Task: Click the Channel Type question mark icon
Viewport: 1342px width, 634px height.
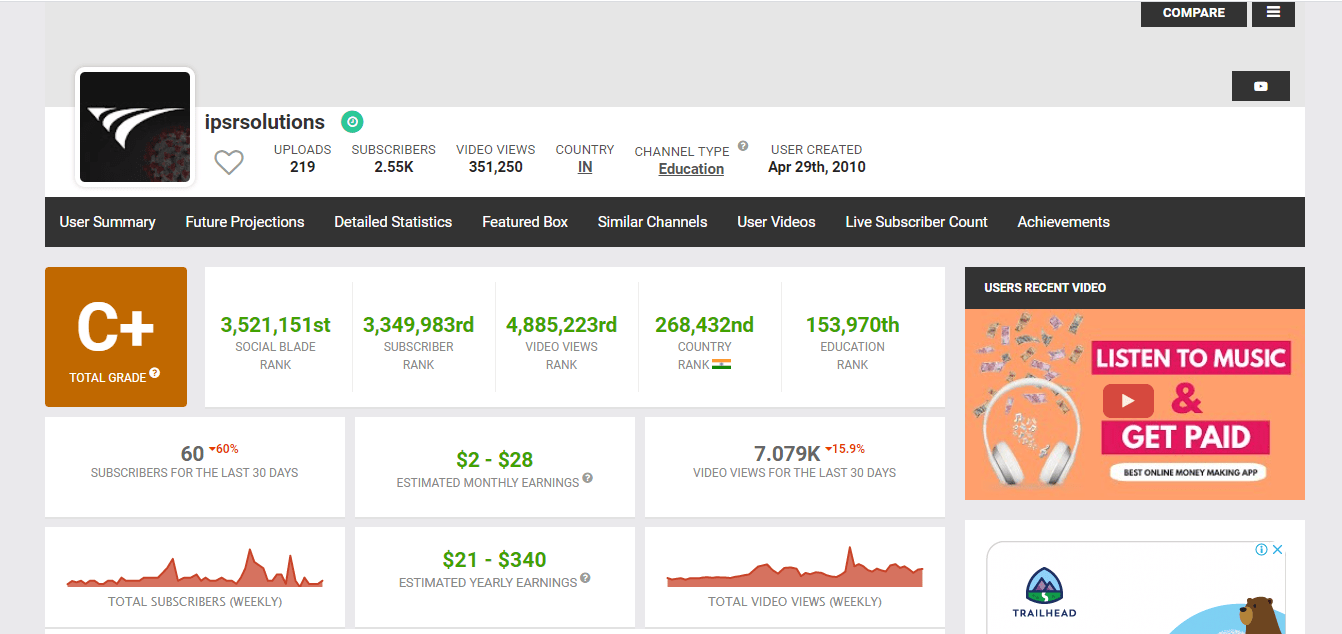Action: point(742,145)
